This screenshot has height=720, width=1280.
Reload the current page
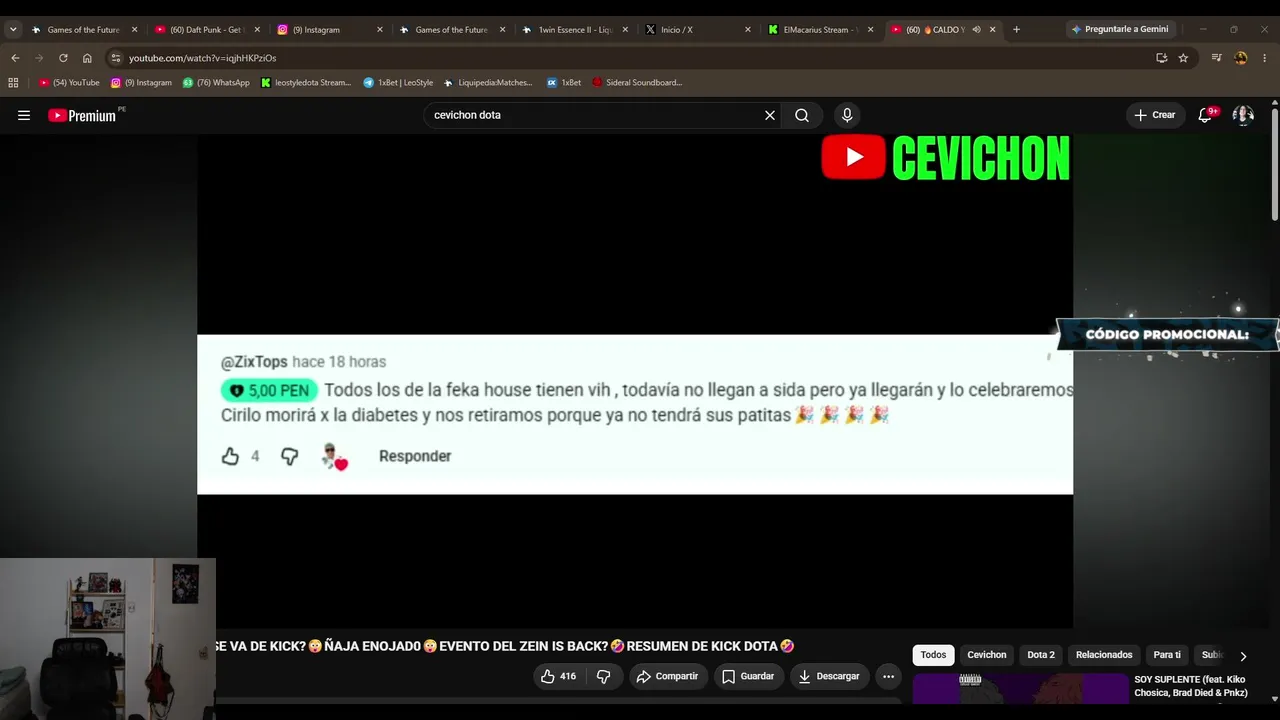point(63,58)
